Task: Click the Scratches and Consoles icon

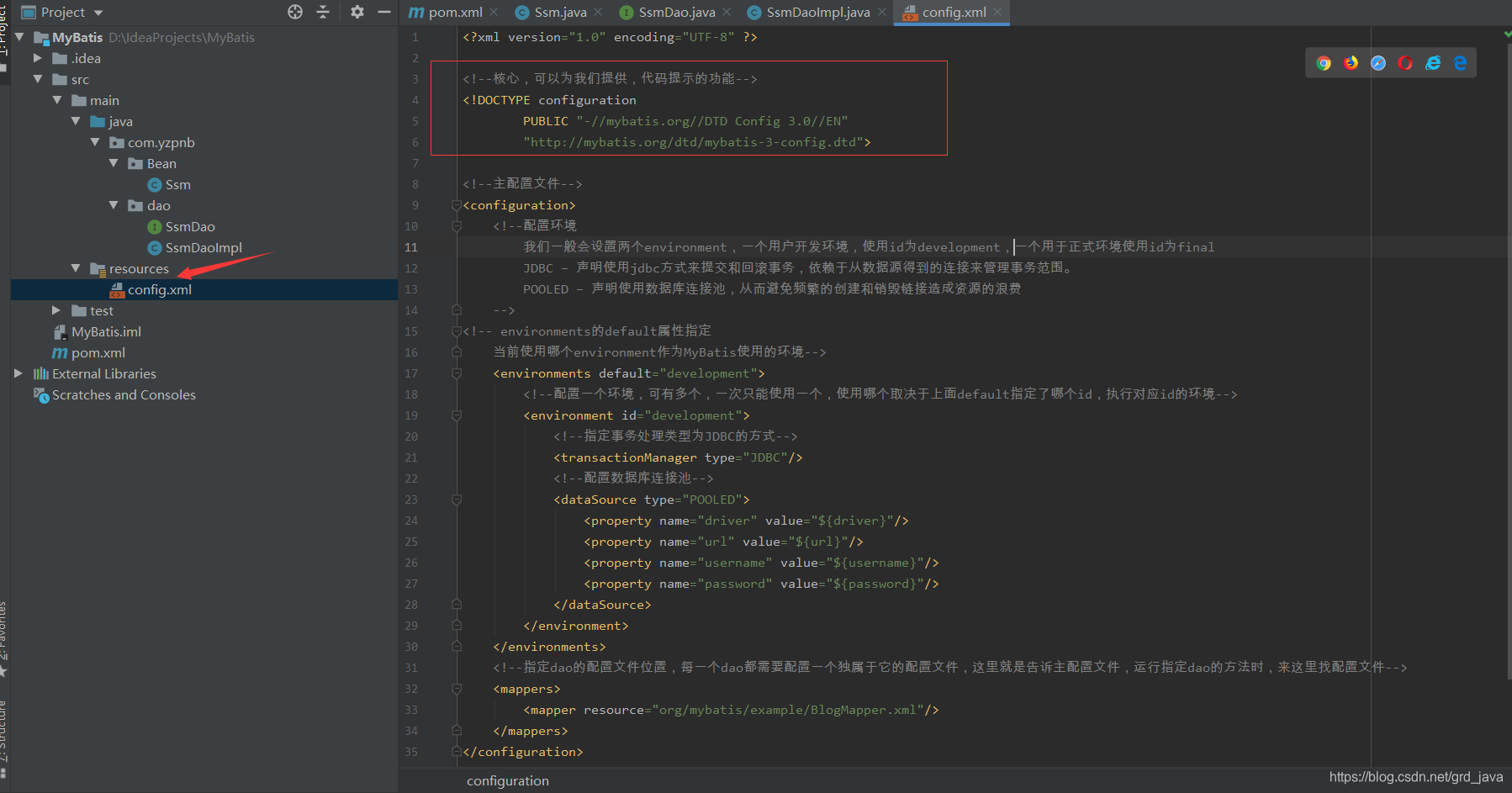Action: coord(40,394)
